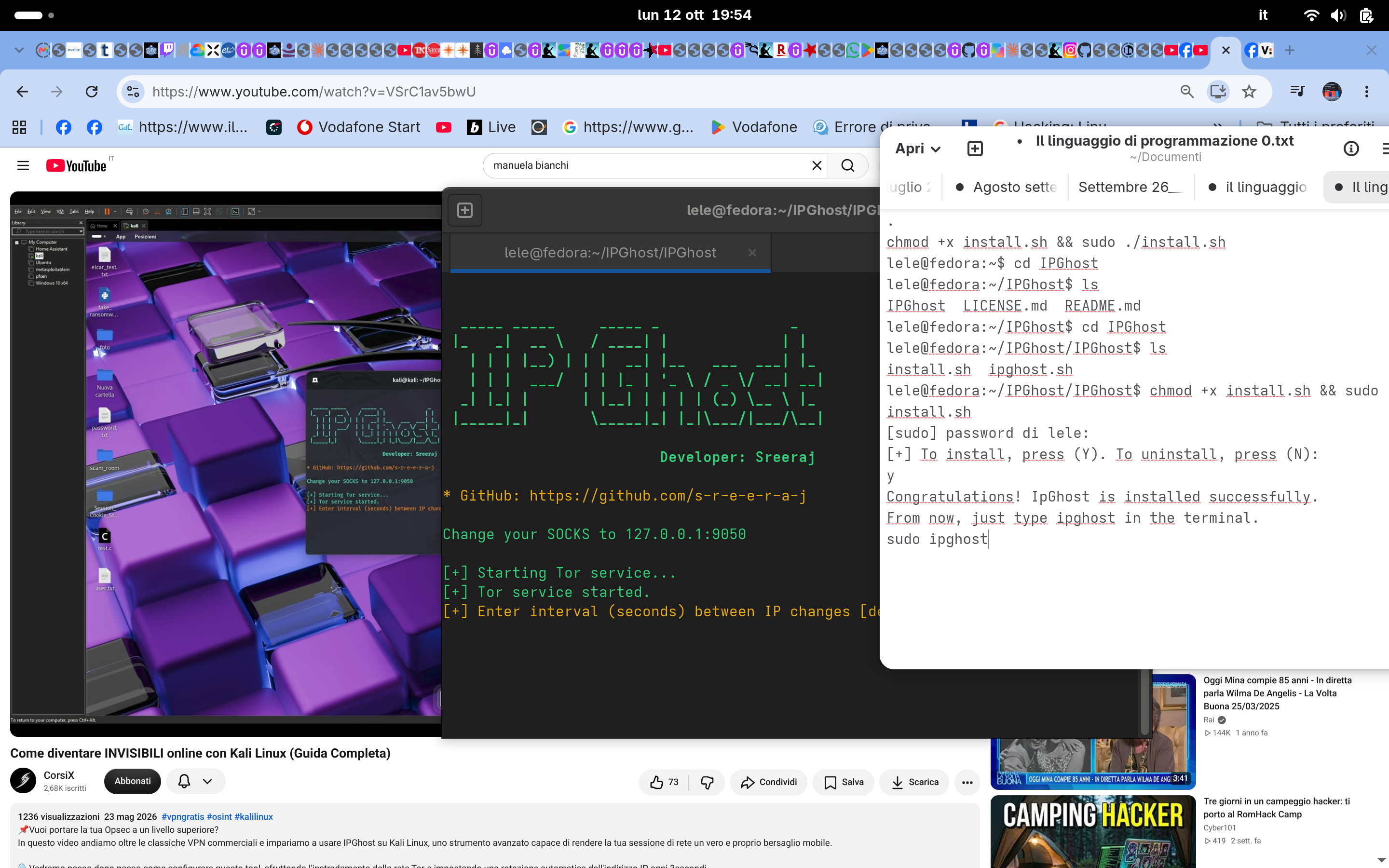
Task: Open the site info icon in the address bar
Action: pos(133,92)
